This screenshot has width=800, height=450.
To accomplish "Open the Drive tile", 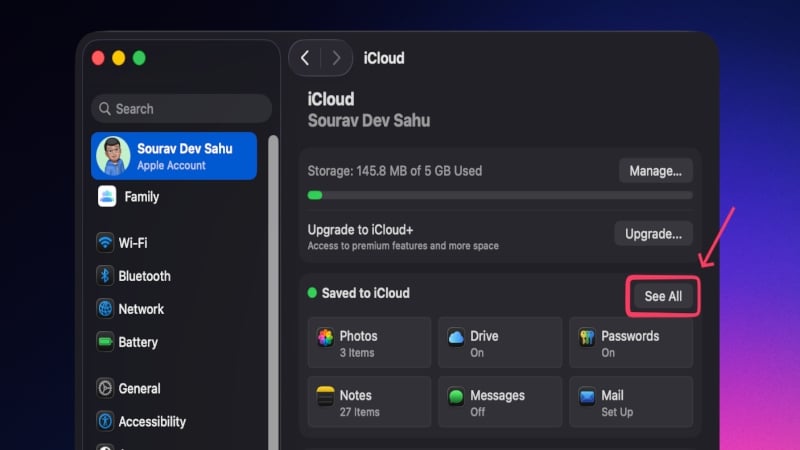I will click(x=500, y=342).
